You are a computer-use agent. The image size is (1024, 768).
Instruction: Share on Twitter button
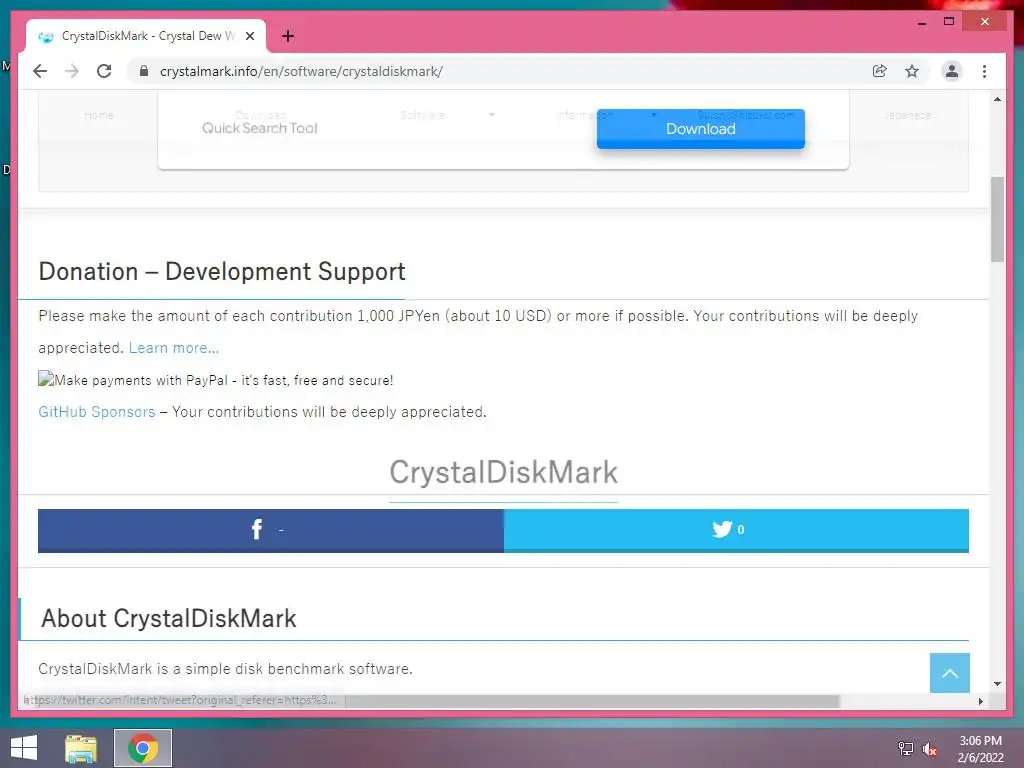click(x=737, y=530)
